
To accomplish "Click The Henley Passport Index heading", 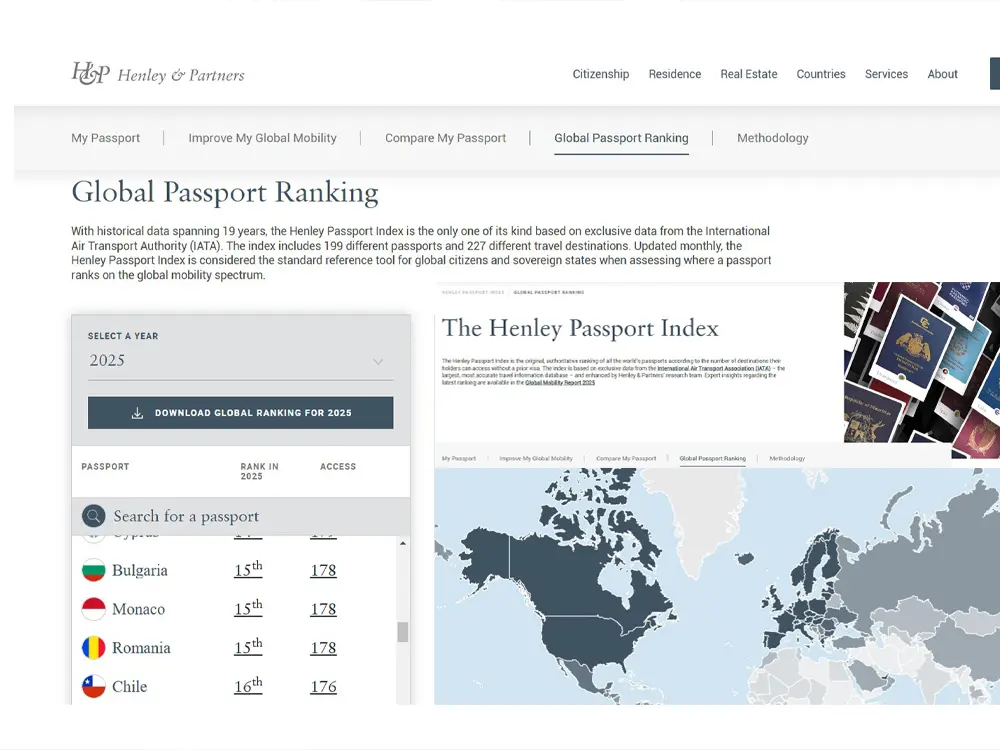I will click(x=580, y=328).
